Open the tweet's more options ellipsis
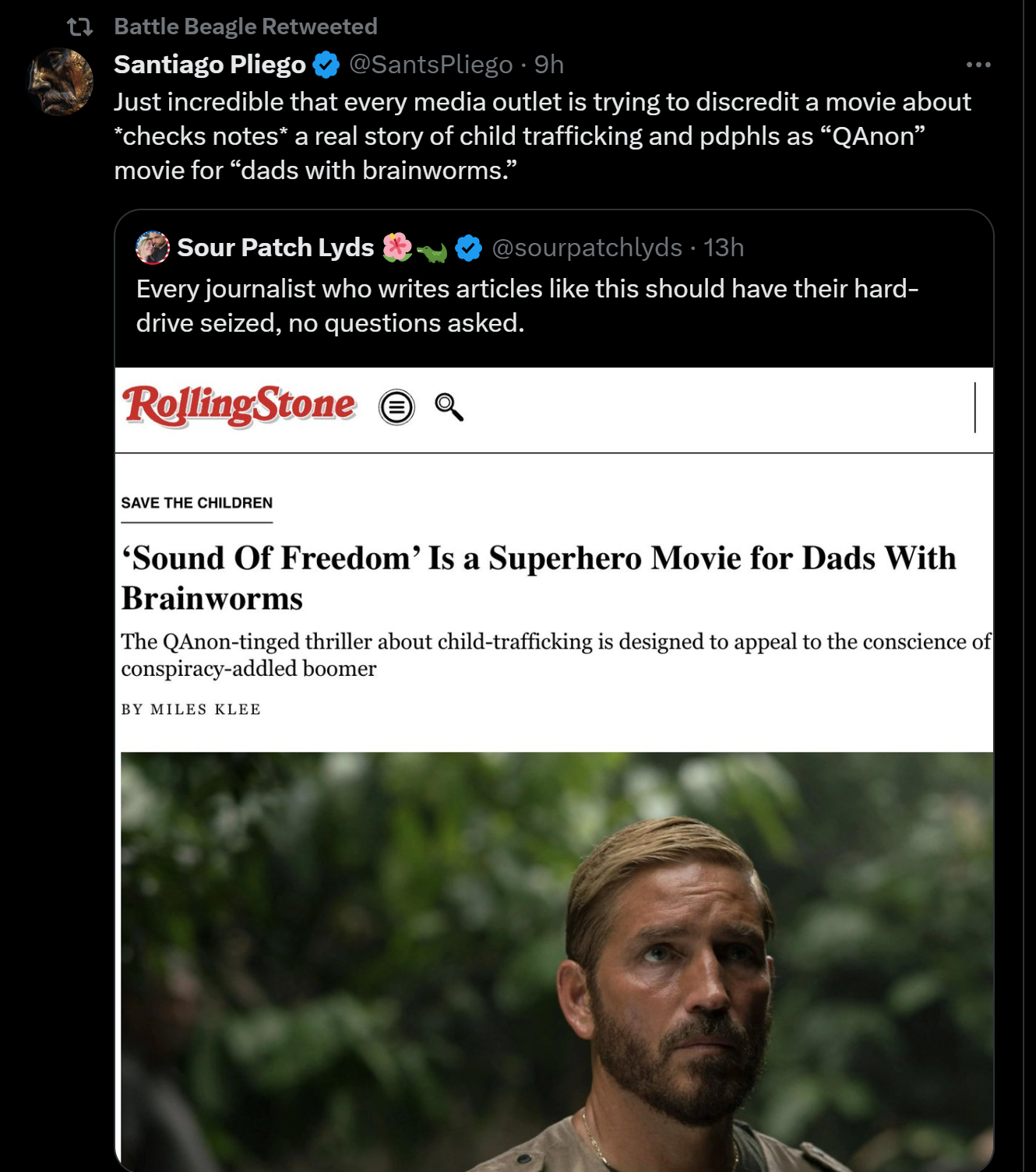 978,65
